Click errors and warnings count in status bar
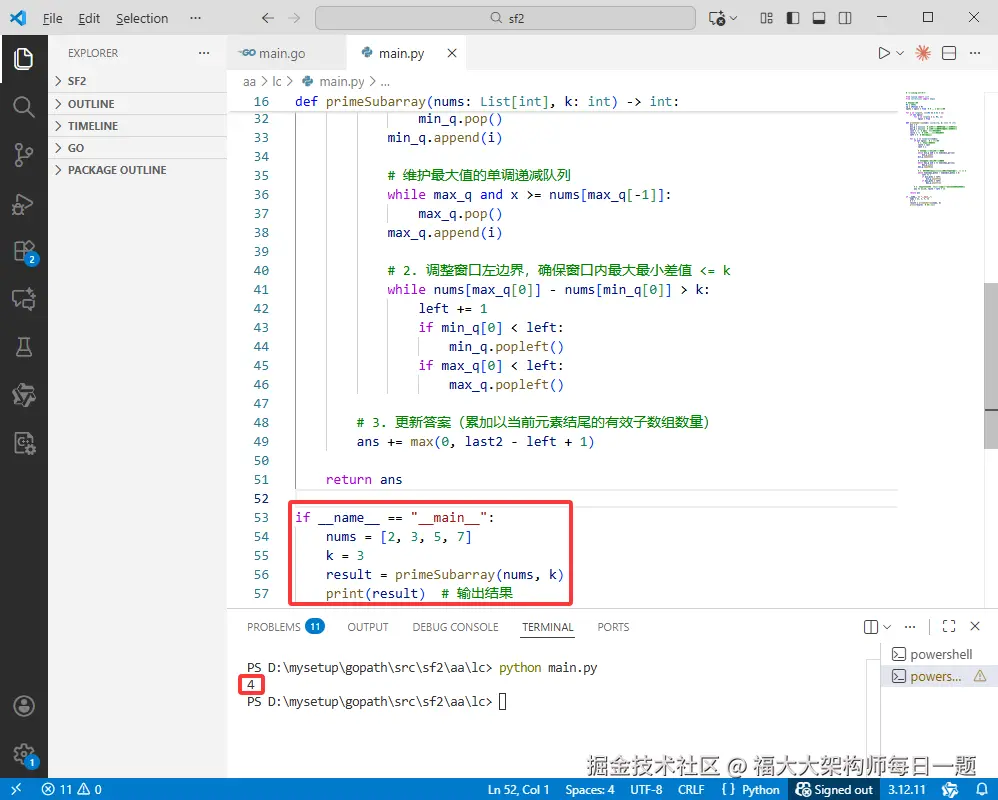The height and width of the screenshot is (800, 998). 72,789
